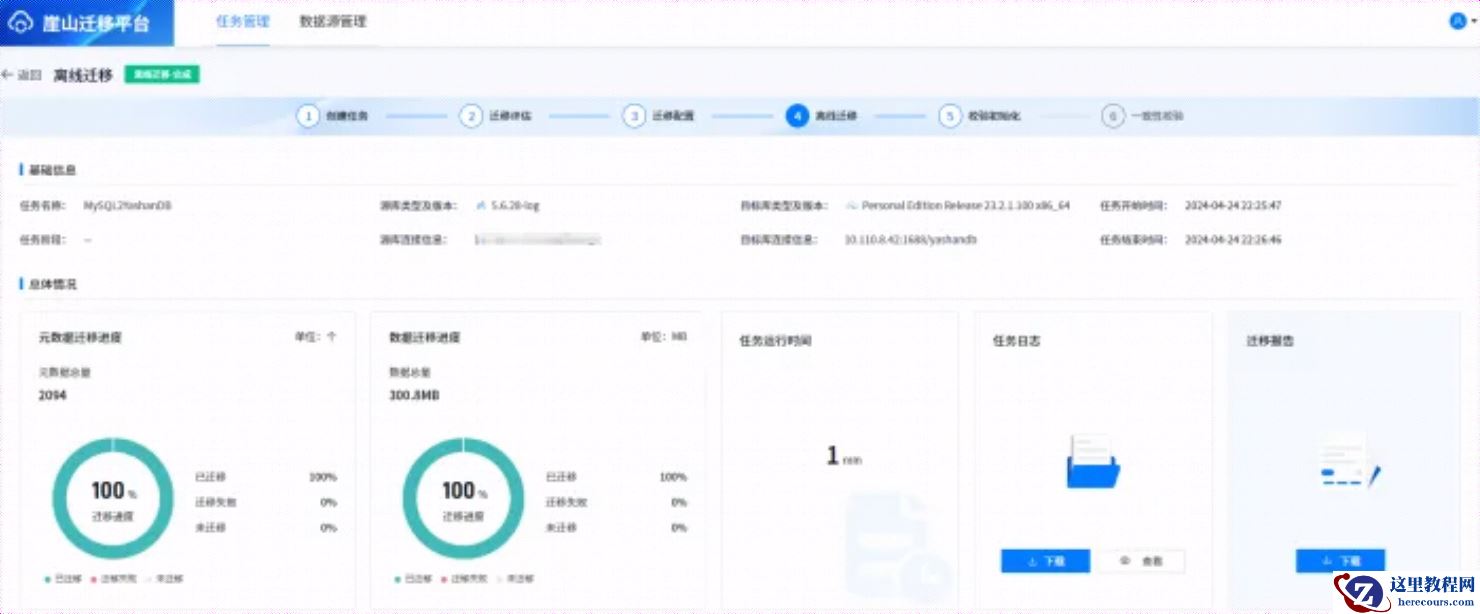Click the 崖山迁移平台 cloud logo icon
This screenshot has height=614, width=1480.
tap(21, 23)
